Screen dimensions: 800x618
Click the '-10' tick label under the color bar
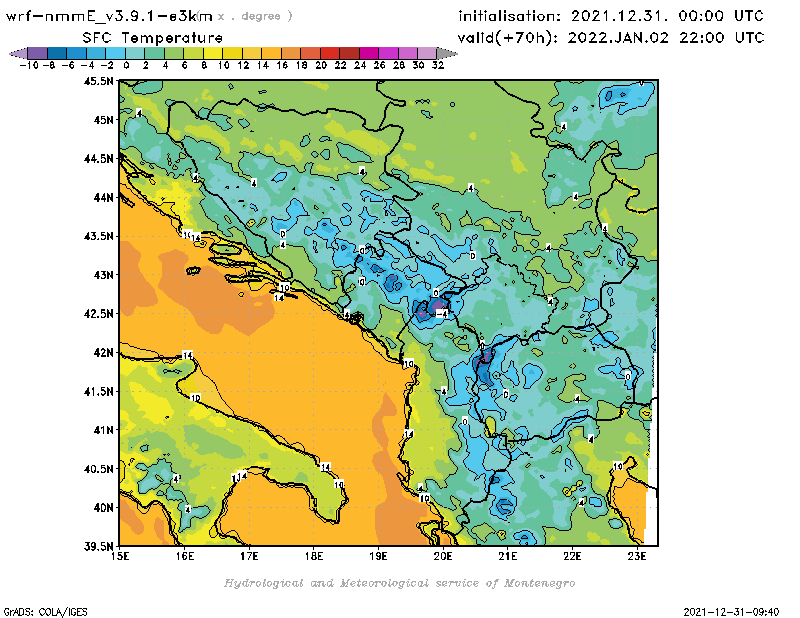tap(29, 65)
